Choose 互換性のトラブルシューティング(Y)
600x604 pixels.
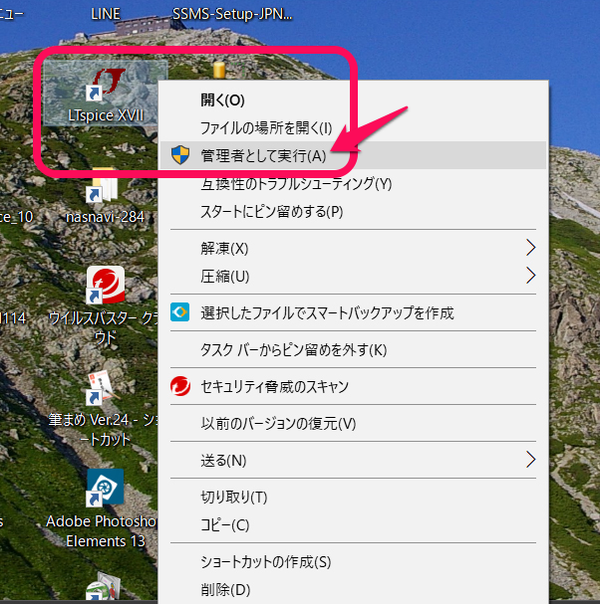(296, 183)
